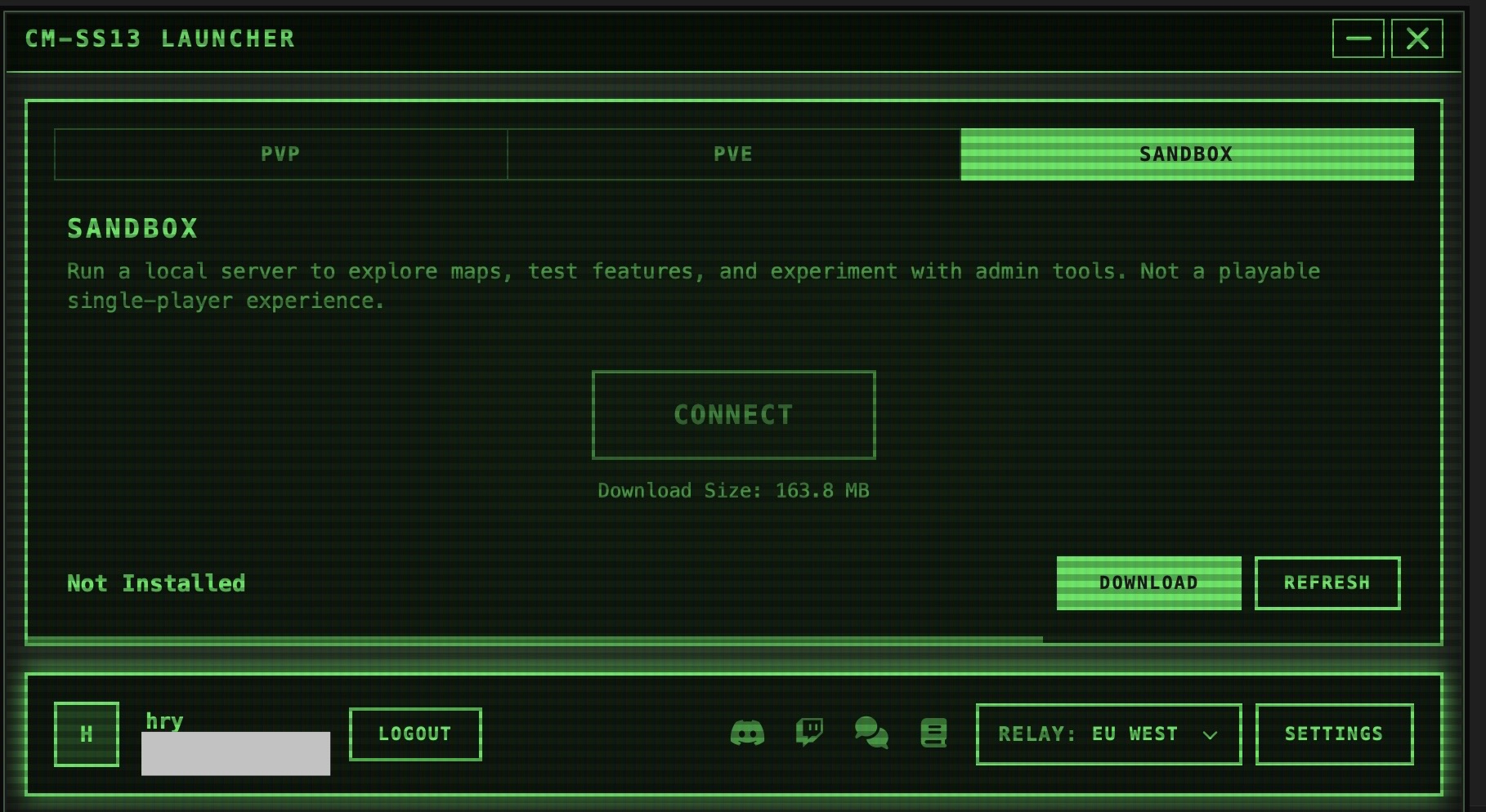The width and height of the screenshot is (1486, 812).
Task: Open the Twitch channel icon
Action: click(x=809, y=733)
